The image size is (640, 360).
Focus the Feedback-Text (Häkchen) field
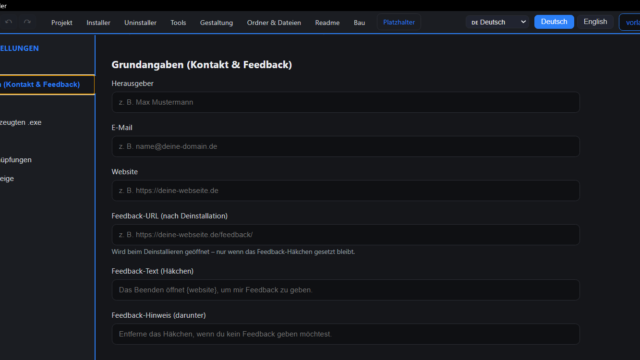[345, 290]
